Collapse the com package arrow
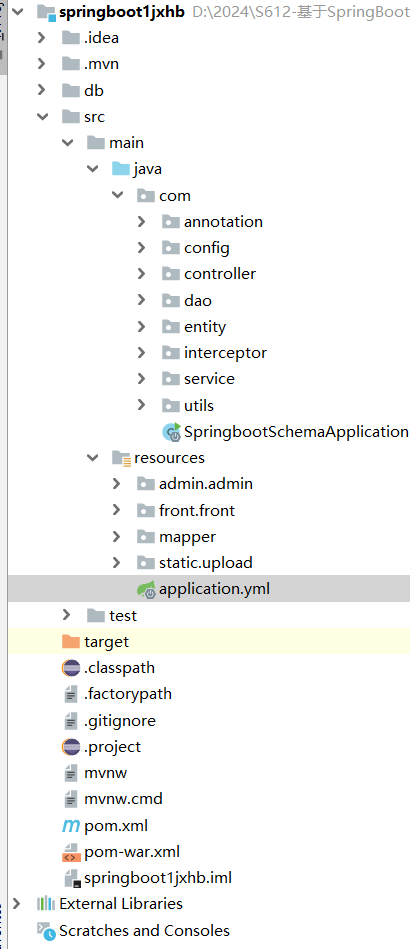Image resolution: width=410 pixels, height=949 pixels. (x=117, y=195)
